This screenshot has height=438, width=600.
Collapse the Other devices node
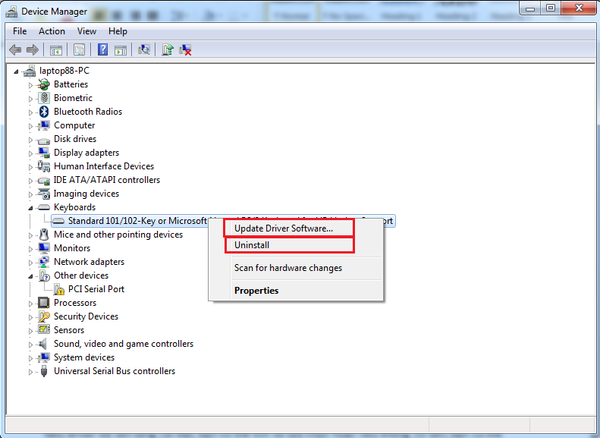(31, 276)
